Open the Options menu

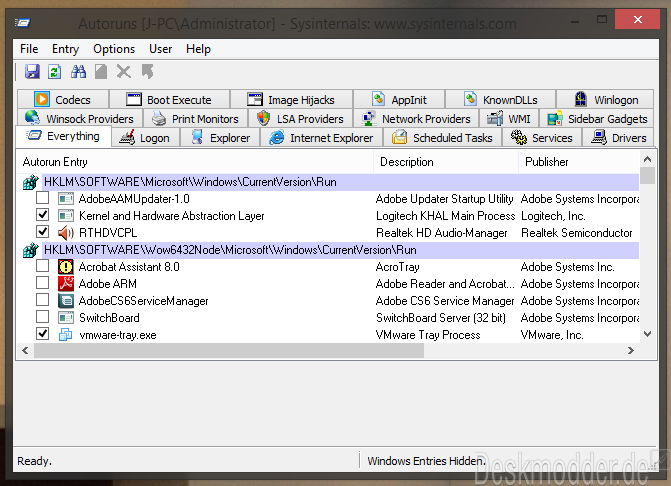coord(114,49)
